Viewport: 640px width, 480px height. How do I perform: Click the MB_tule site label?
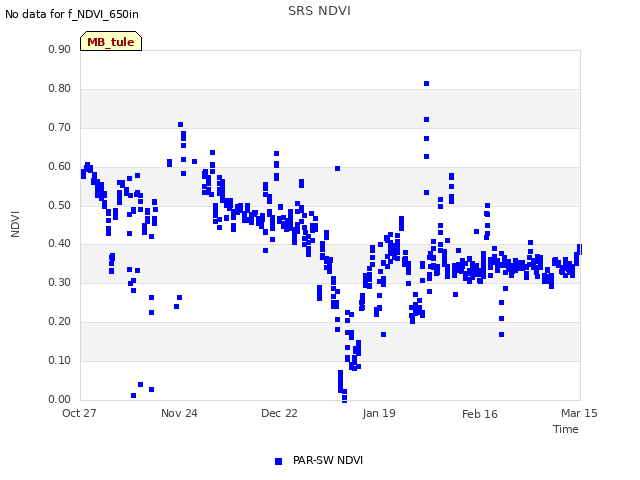111,41
